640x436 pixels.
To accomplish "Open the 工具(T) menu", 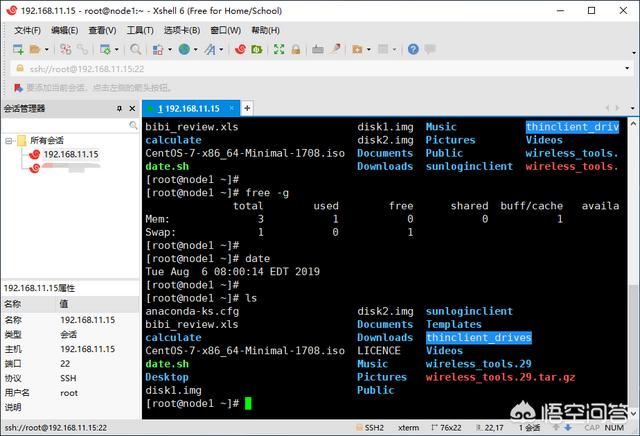I will 140,30.
